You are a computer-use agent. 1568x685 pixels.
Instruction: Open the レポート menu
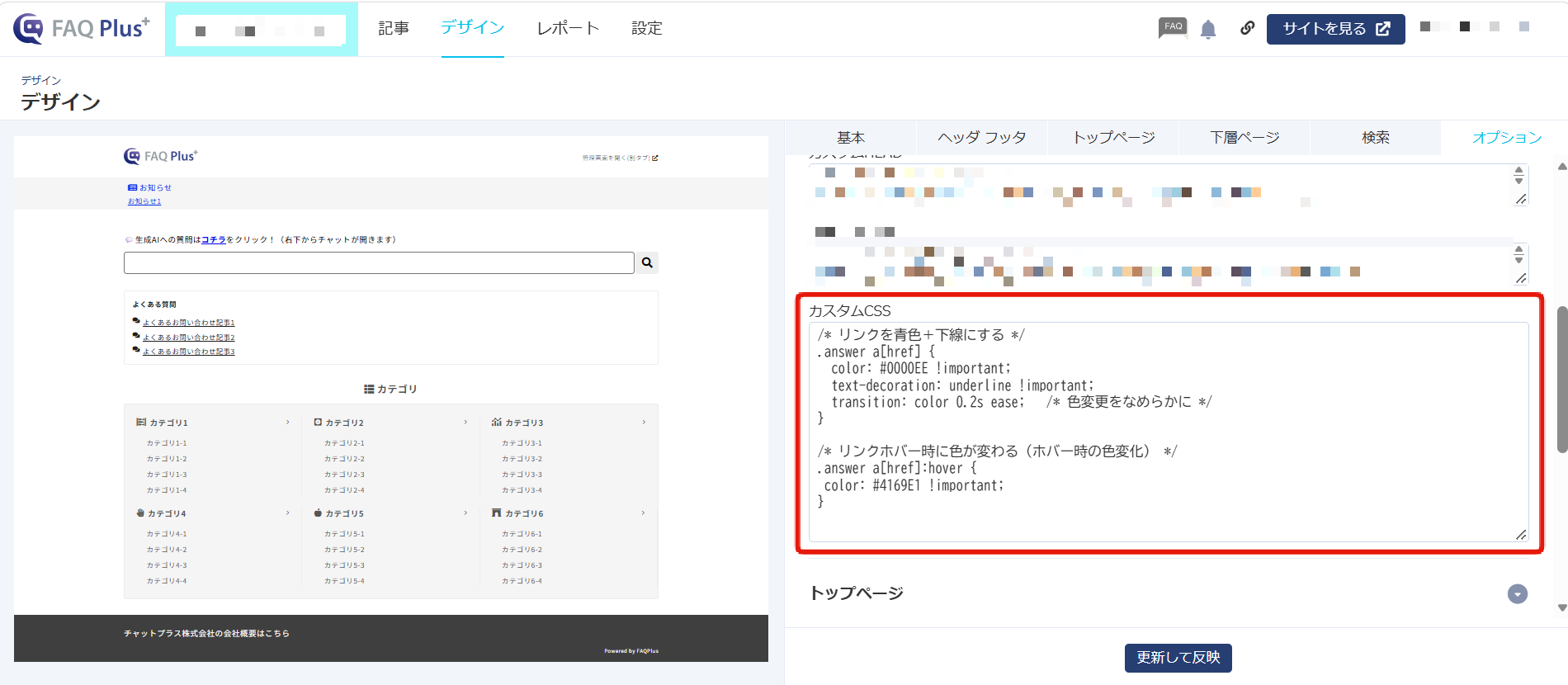click(568, 28)
